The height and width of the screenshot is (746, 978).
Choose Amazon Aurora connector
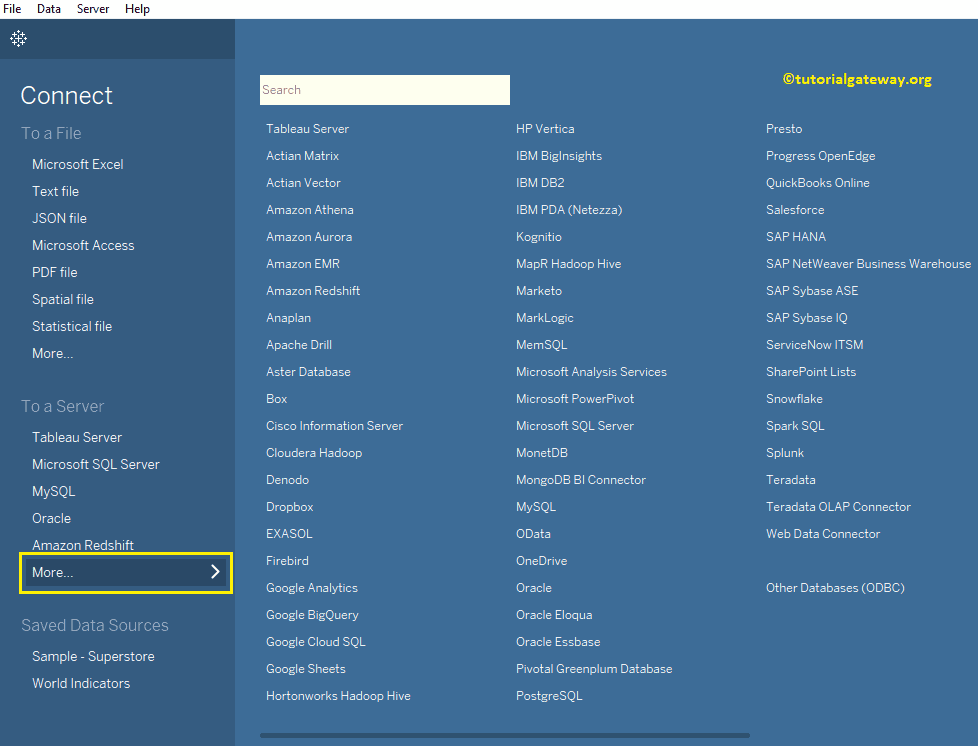tap(309, 237)
